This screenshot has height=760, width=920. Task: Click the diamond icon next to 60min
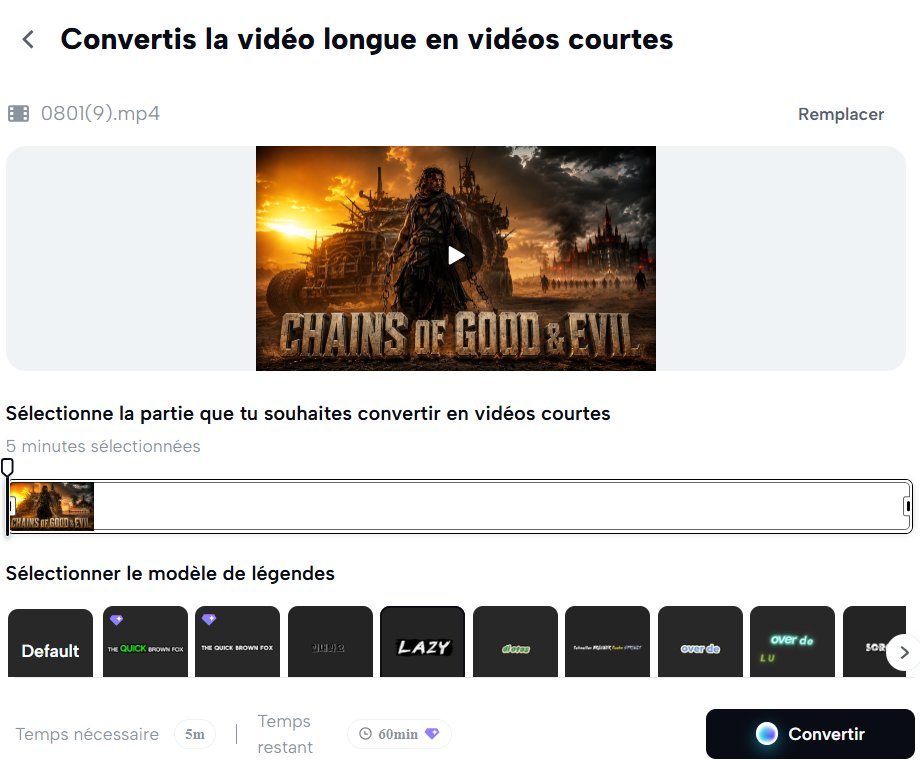pos(432,734)
